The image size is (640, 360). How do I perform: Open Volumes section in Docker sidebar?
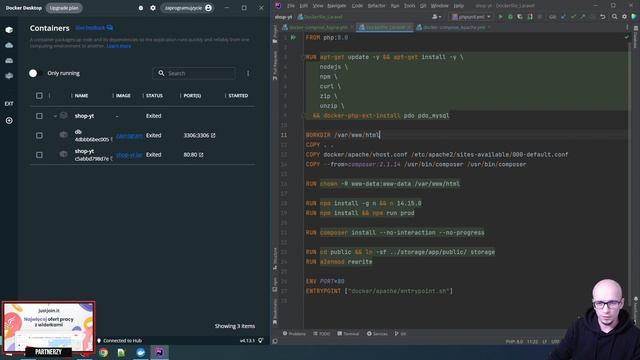(9, 60)
